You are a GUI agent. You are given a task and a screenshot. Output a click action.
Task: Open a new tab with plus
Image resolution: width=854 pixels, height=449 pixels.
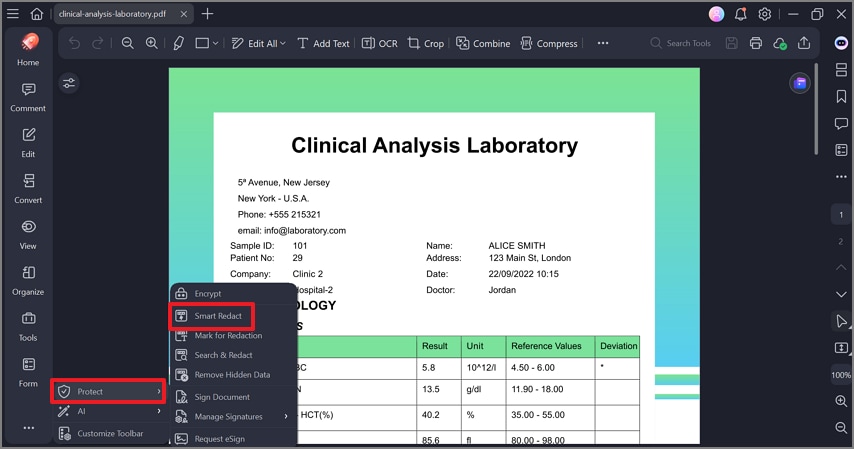tap(208, 14)
